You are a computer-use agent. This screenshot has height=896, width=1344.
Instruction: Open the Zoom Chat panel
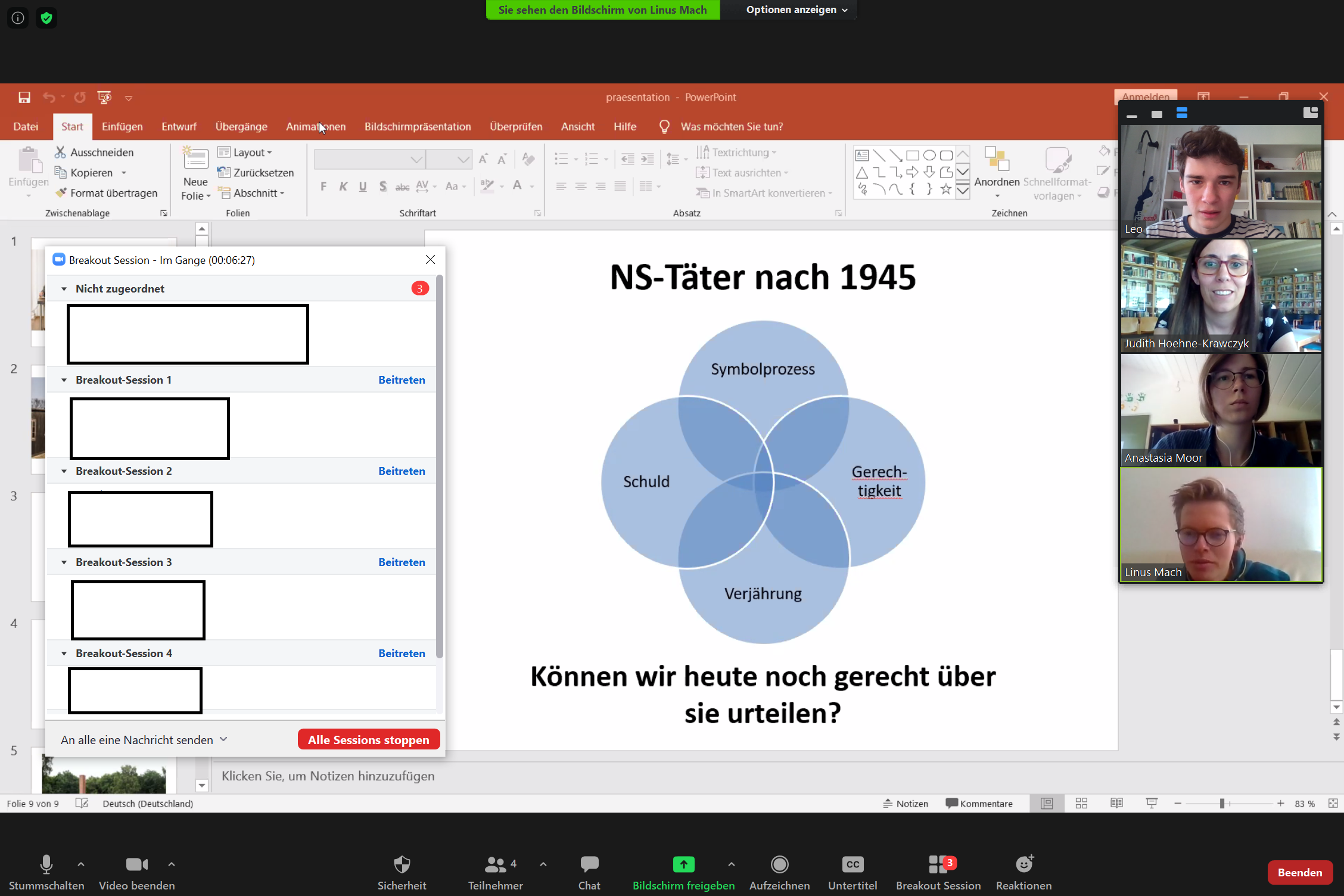coord(589,864)
